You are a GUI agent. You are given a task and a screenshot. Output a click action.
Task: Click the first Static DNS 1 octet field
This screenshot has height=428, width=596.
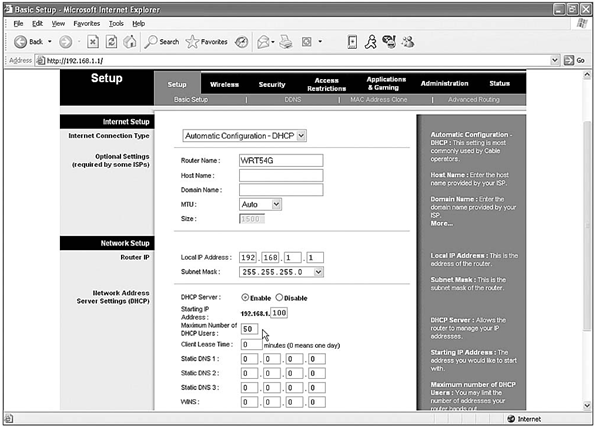tap(249, 359)
